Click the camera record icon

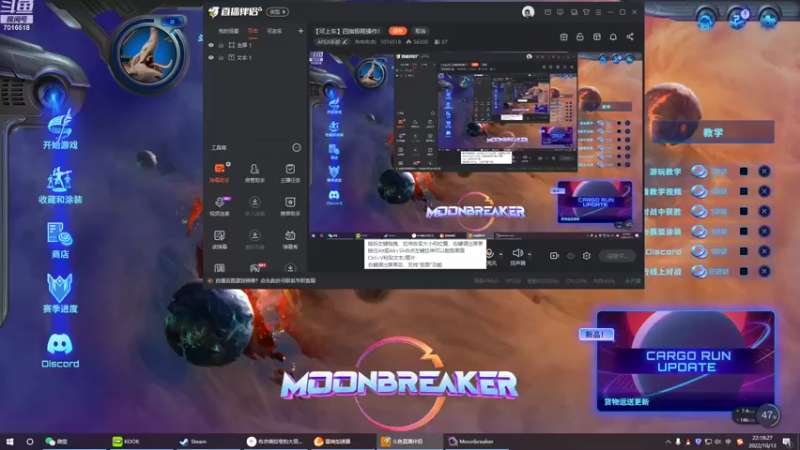pos(554,256)
